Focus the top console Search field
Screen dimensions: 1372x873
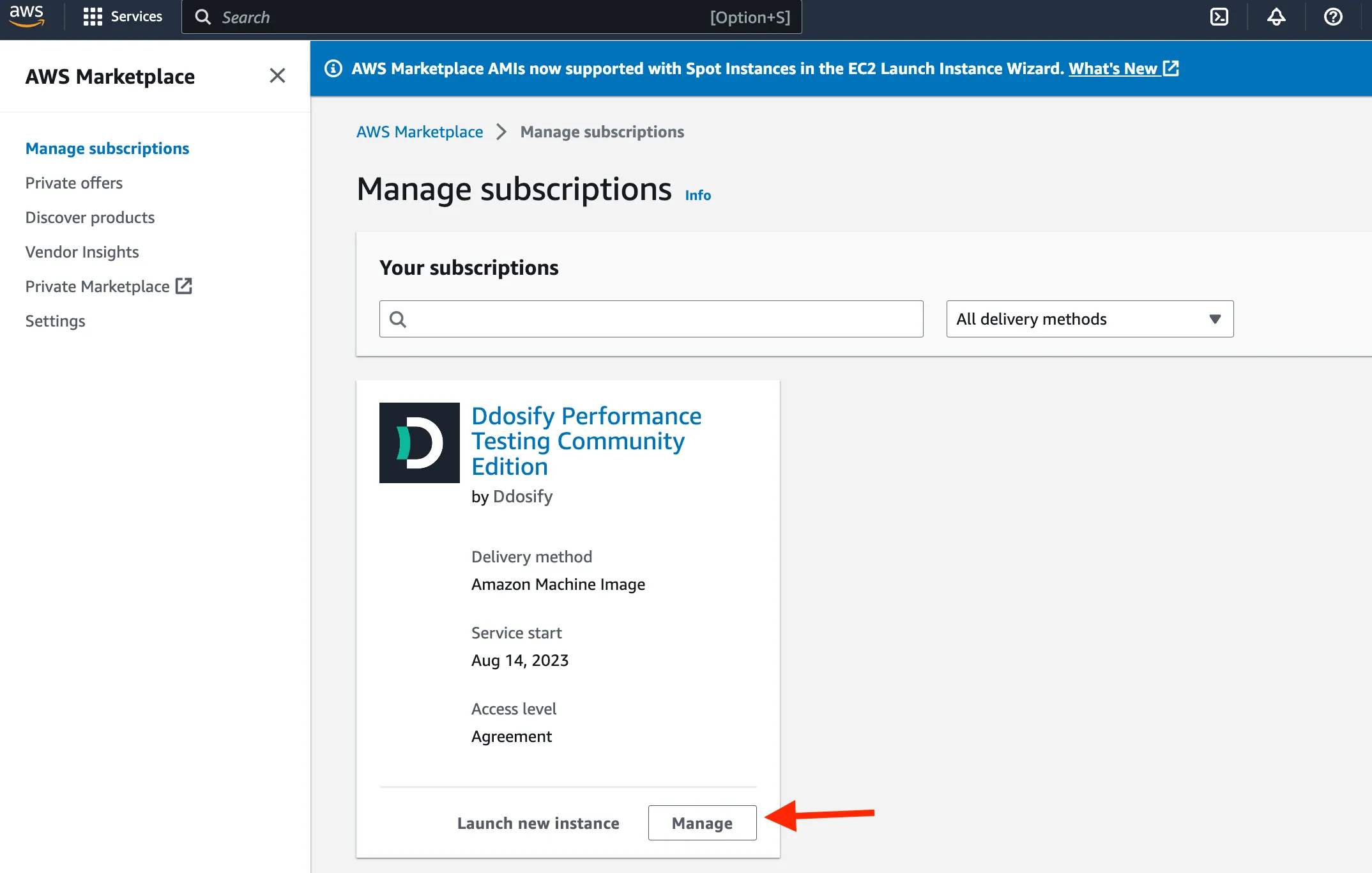[492, 17]
